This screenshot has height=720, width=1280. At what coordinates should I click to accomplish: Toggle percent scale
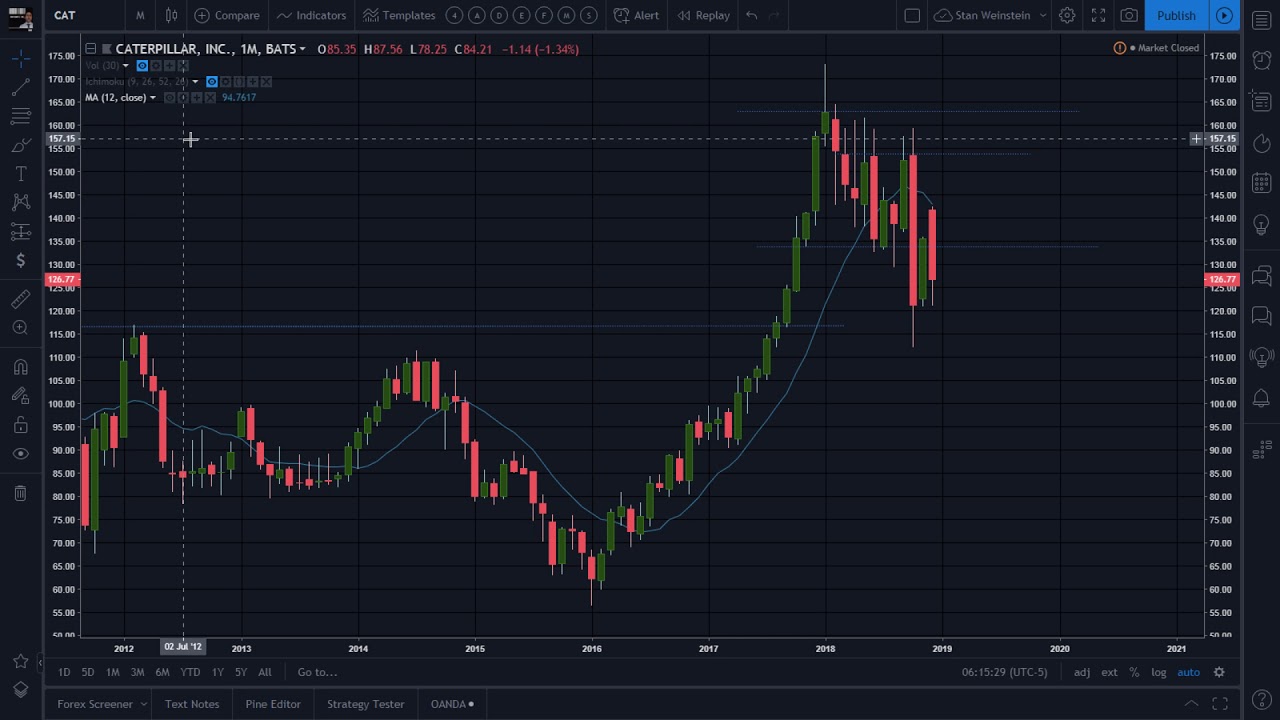tap(1134, 672)
